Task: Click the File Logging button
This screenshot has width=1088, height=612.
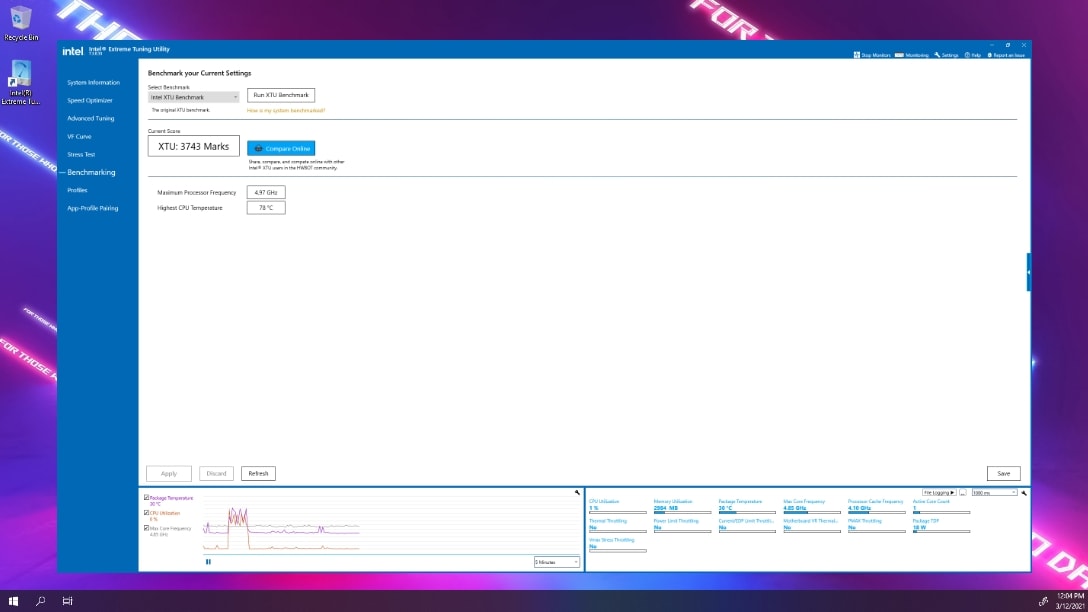Action: 939,493
